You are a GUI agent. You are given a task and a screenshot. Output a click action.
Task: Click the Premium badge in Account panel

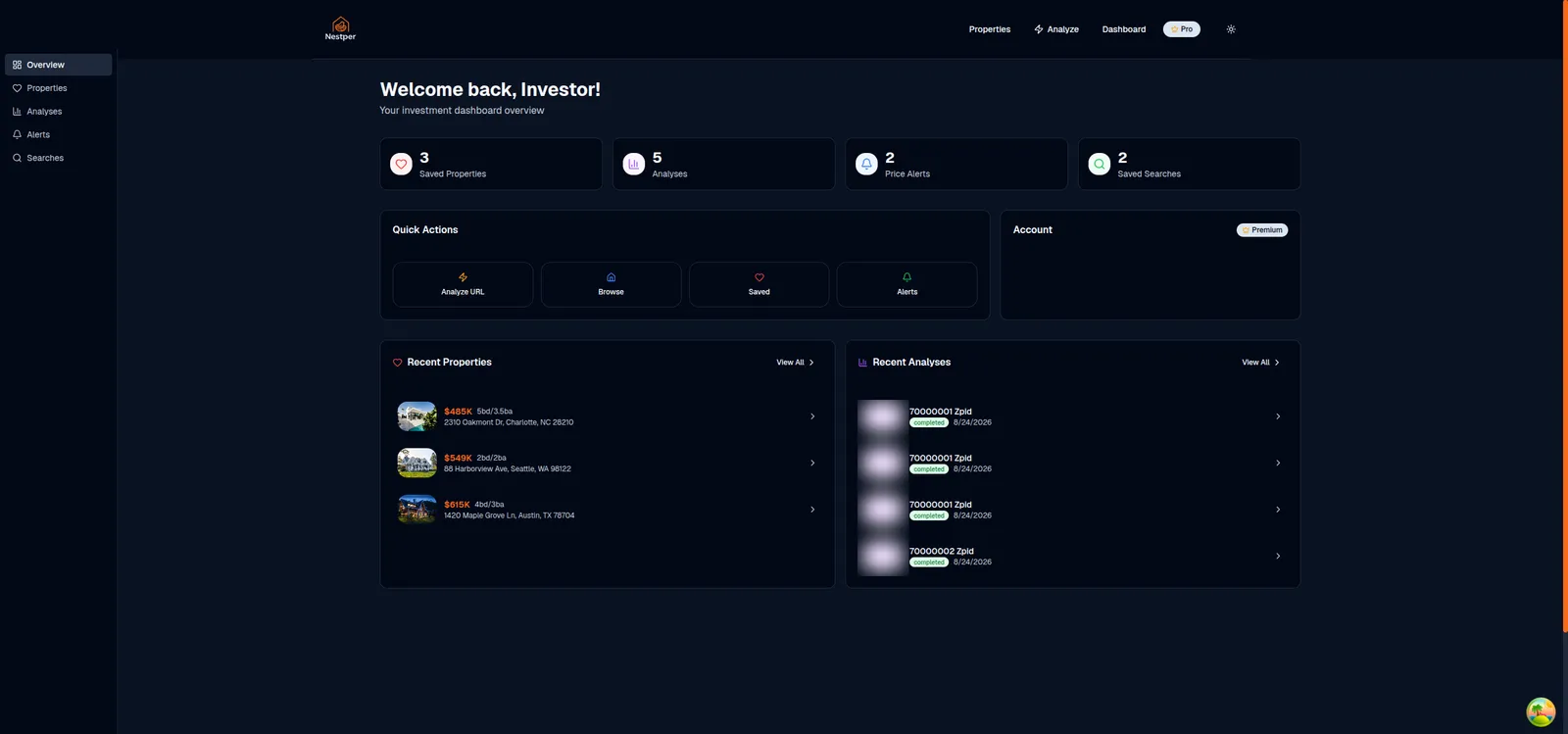point(1262,230)
